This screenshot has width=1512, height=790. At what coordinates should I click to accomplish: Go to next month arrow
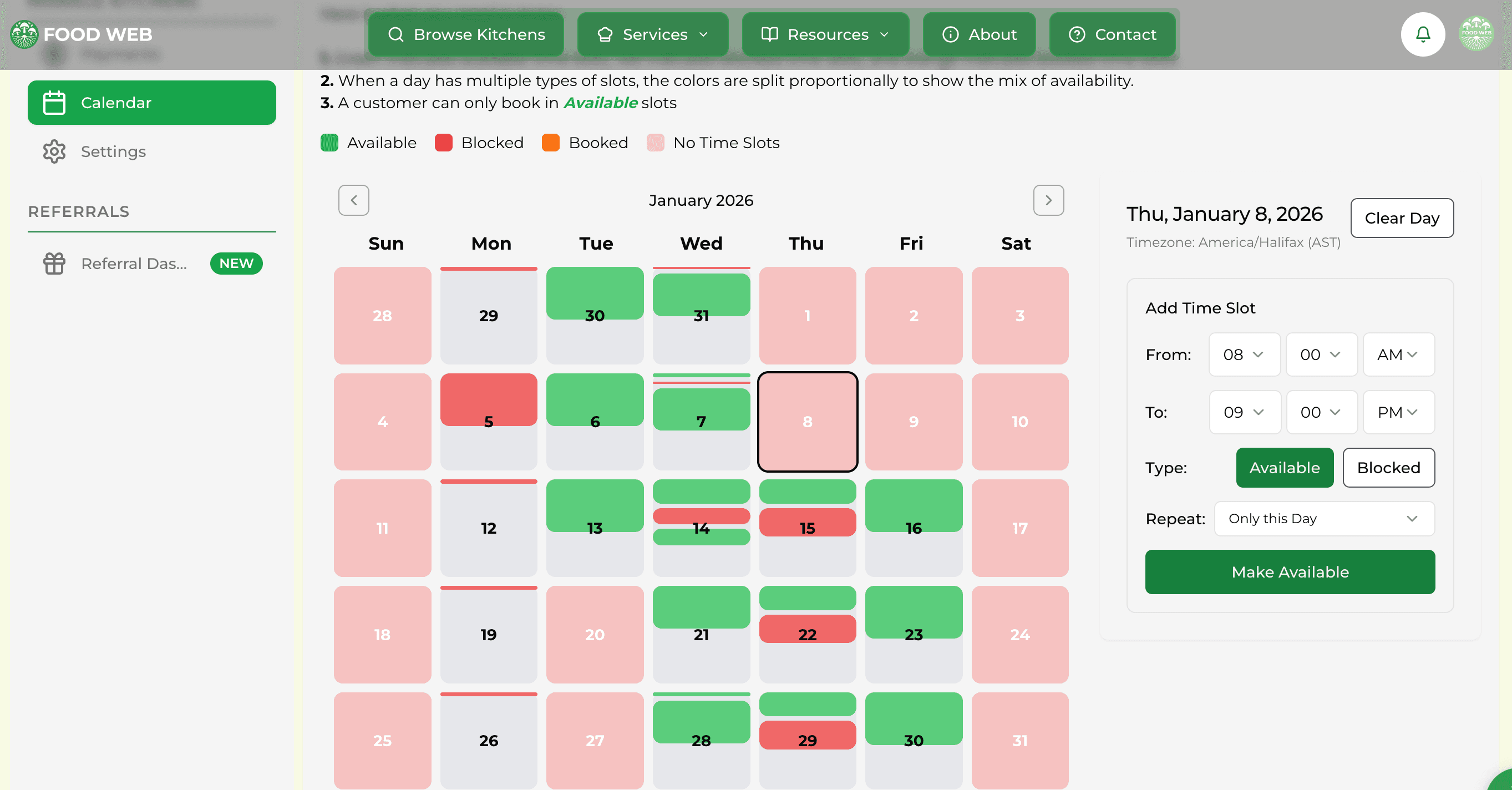1048,200
